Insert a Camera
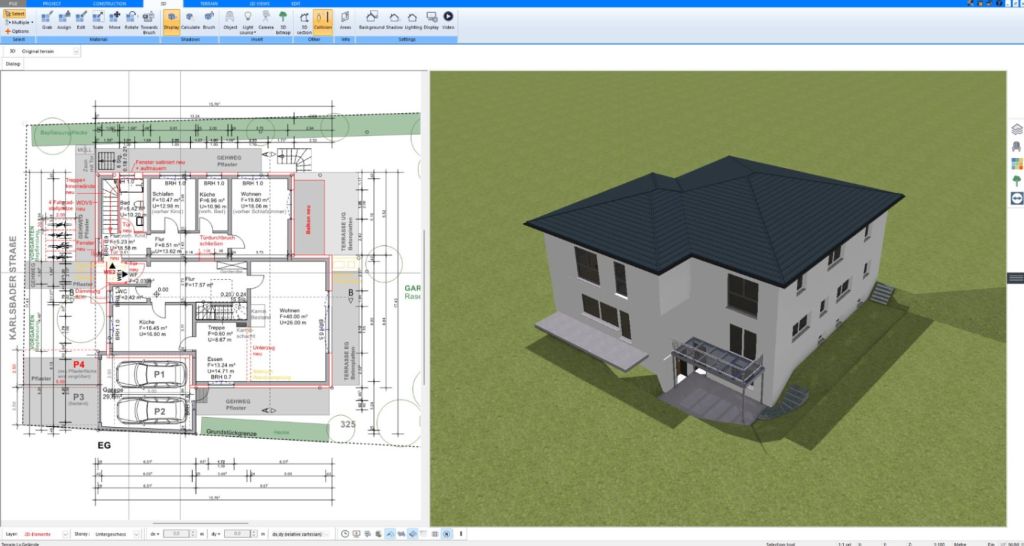Screen dimensions: 1024x546 click(266, 20)
